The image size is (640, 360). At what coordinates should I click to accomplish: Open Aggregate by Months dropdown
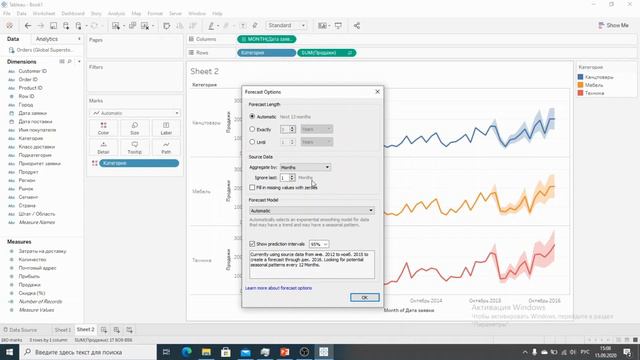305,167
